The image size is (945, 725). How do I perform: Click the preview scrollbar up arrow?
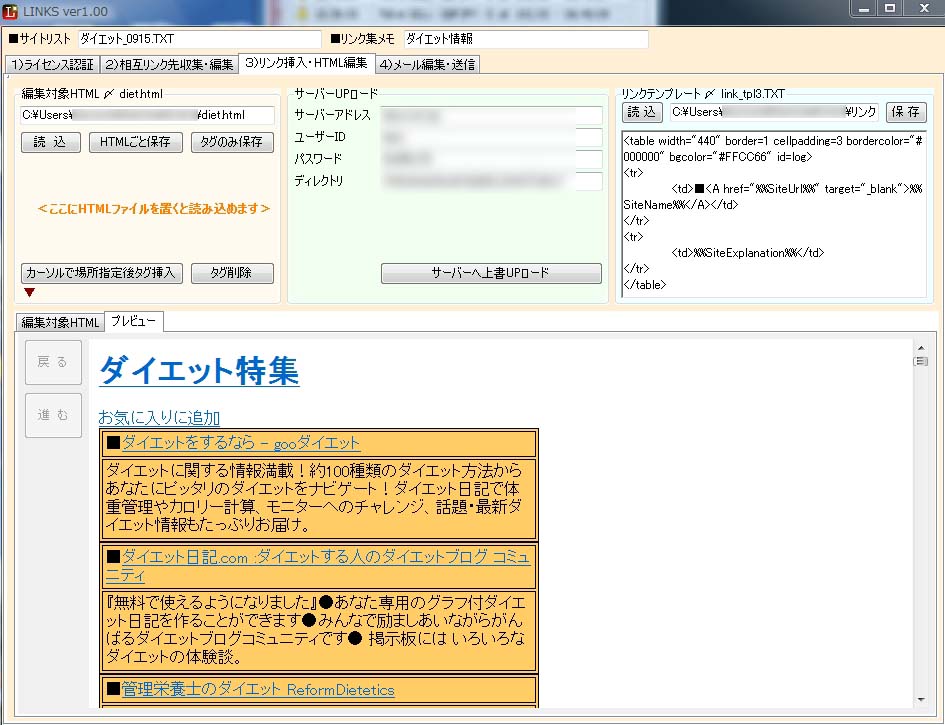tap(921, 348)
